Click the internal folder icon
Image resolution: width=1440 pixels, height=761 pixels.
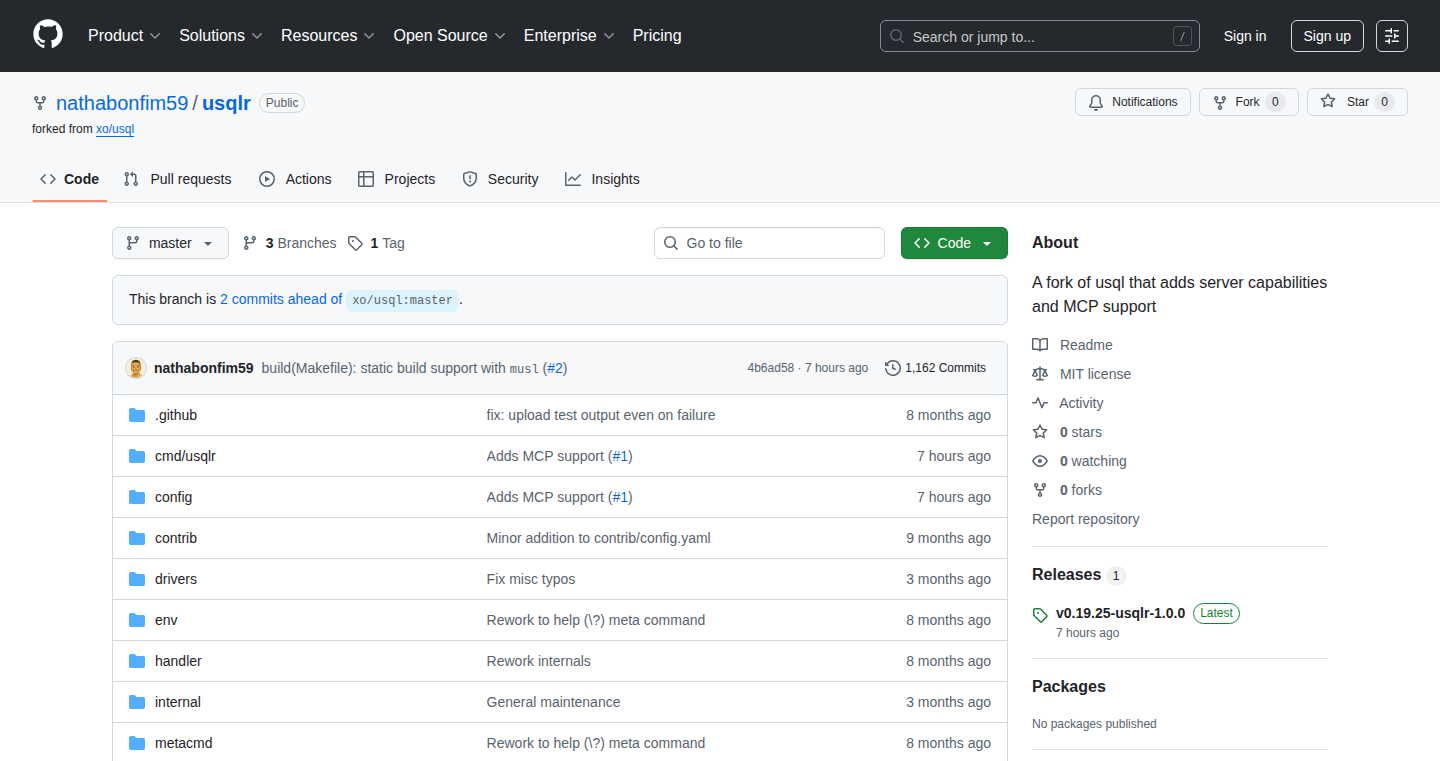pos(137,702)
